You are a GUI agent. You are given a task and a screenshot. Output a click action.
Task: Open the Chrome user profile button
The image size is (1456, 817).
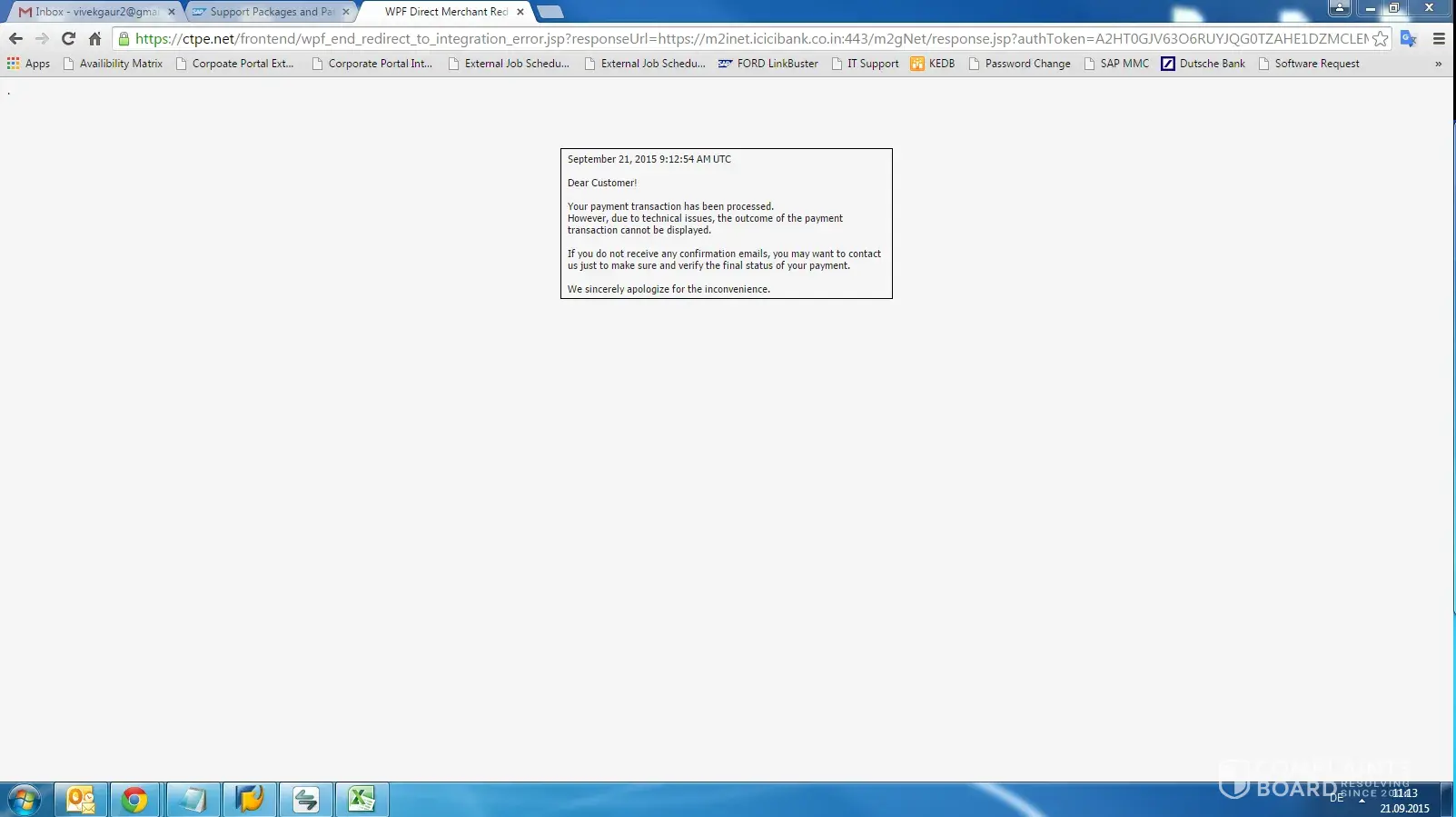coord(1339,8)
